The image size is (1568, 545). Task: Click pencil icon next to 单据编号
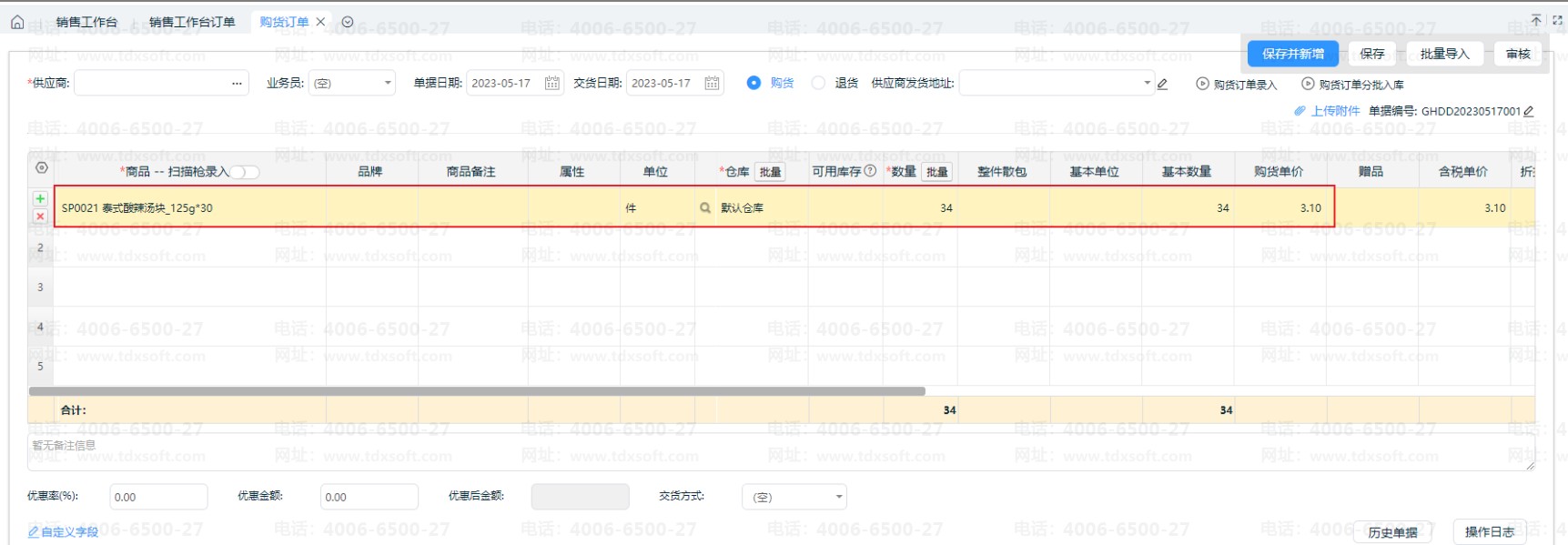(x=1529, y=111)
